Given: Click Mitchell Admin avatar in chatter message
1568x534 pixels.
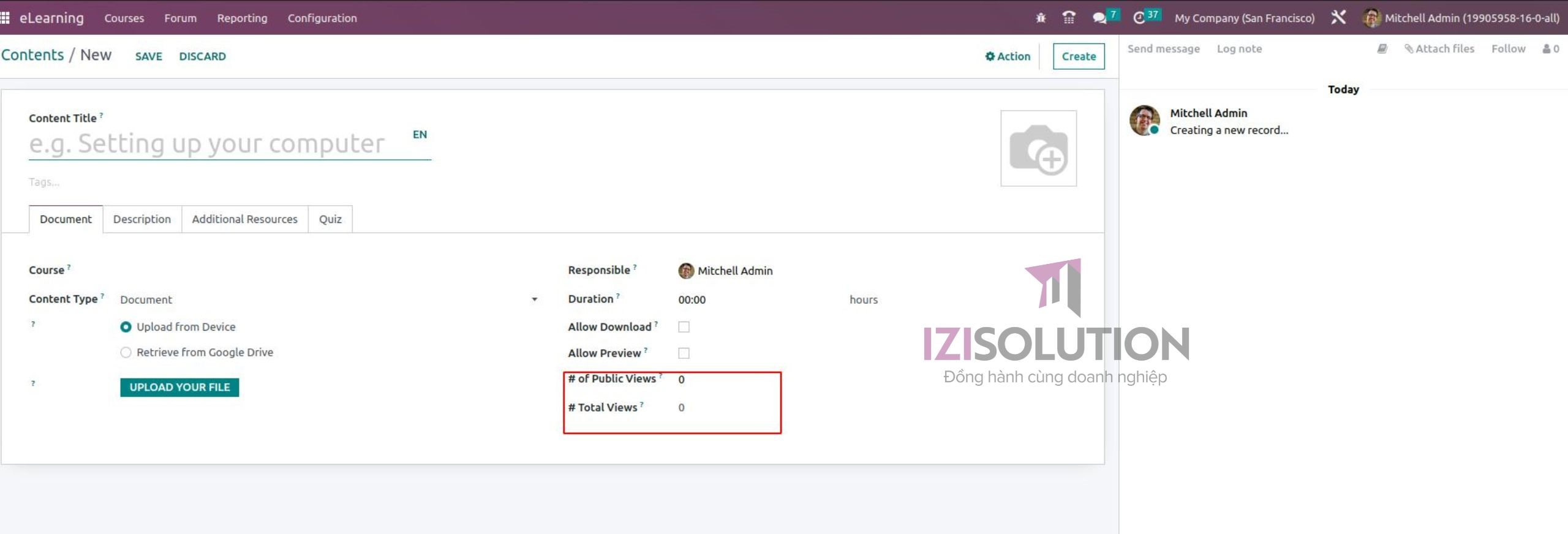Looking at the screenshot, I should pyautogui.click(x=1145, y=120).
